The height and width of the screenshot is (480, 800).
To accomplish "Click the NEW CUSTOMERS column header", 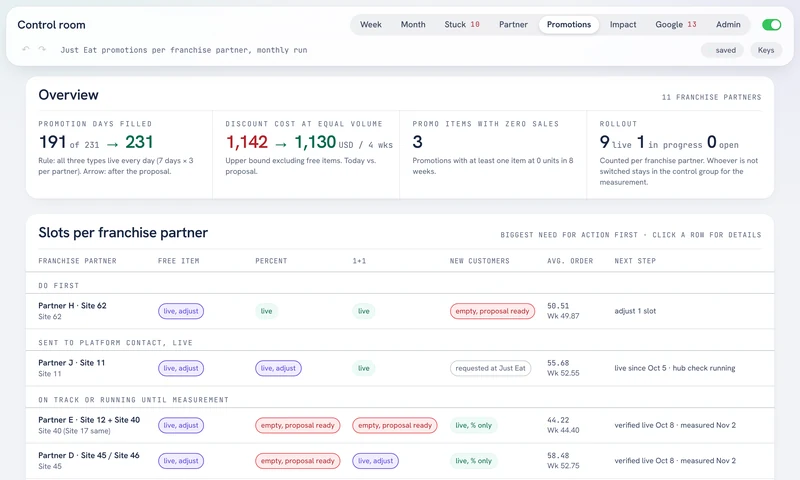I will [480, 261].
